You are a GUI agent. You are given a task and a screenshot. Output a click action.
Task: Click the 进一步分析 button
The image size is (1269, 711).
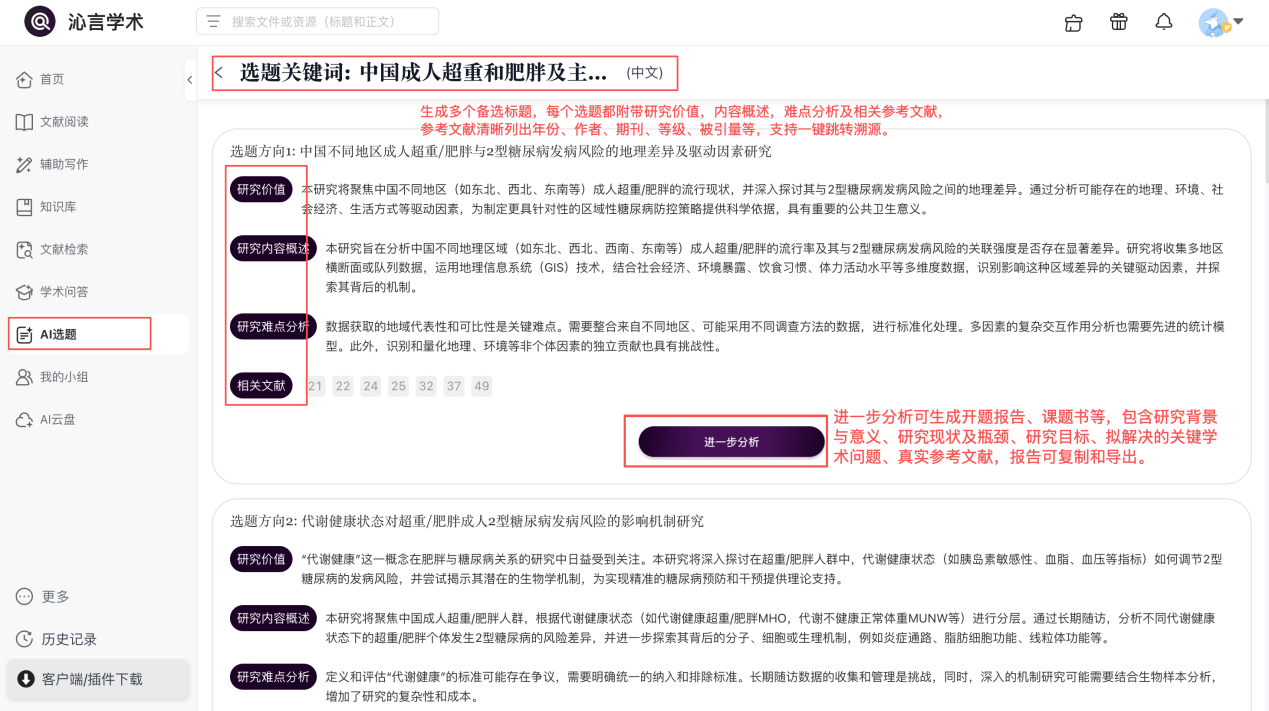(731, 442)
